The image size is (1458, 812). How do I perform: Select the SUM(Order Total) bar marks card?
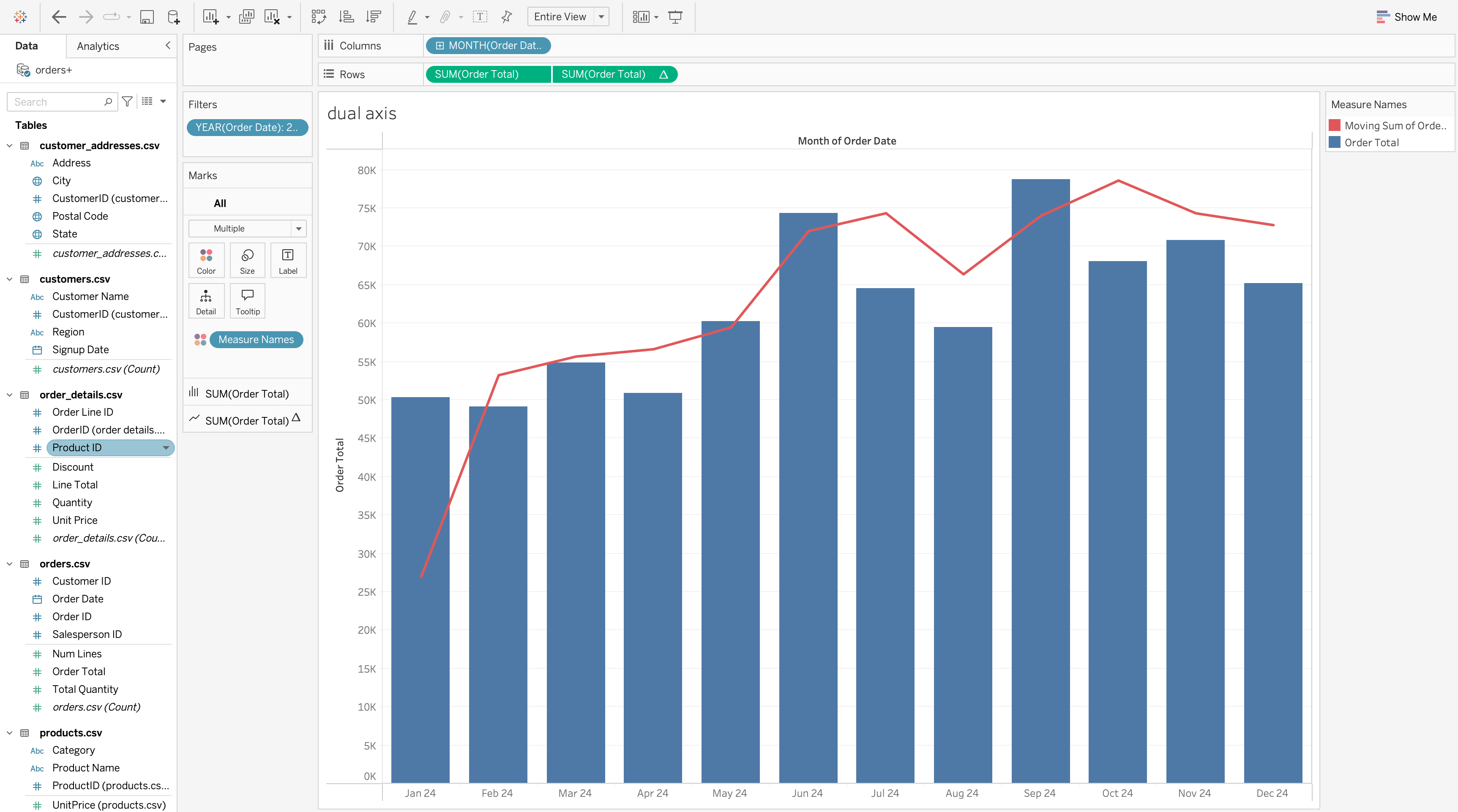(x=247, y=394)
